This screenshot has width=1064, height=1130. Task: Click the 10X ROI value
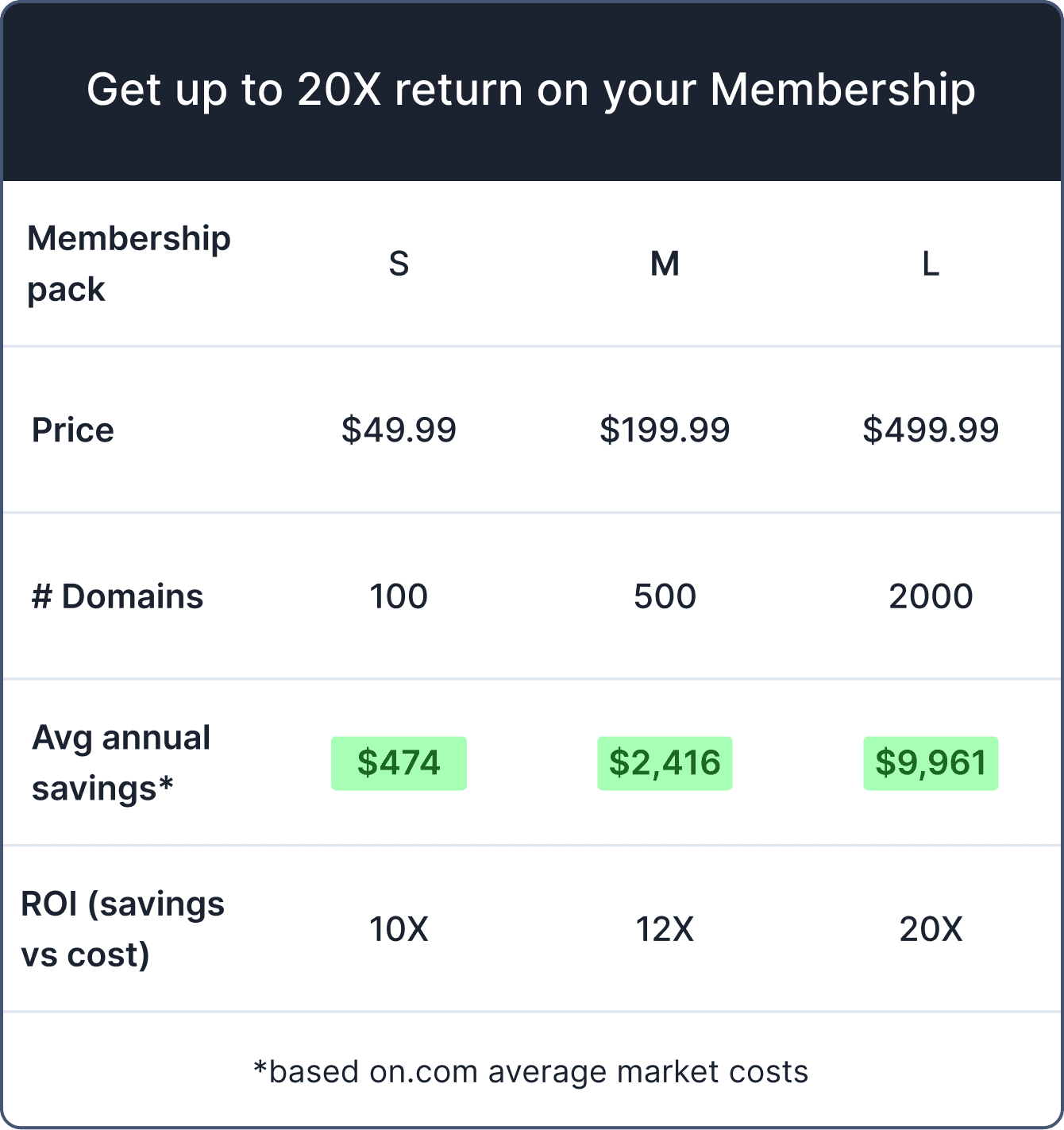coord(399,929)
